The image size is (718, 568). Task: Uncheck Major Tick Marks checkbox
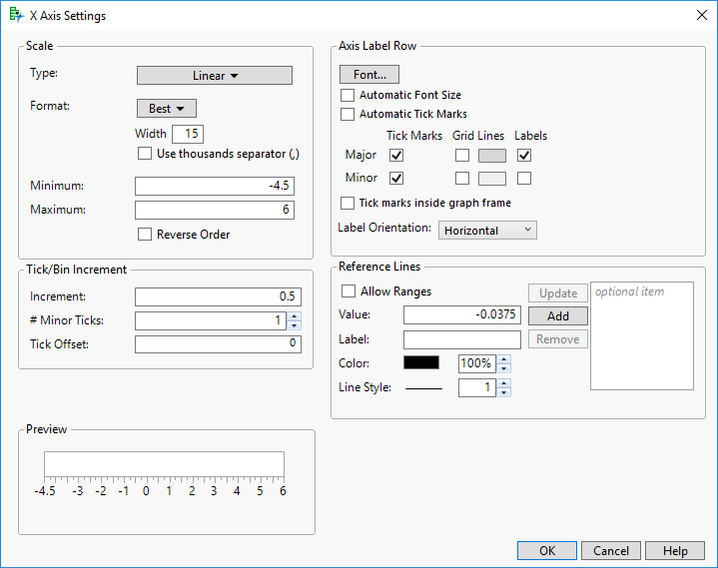pyautogui.click(x=397, y=155)
